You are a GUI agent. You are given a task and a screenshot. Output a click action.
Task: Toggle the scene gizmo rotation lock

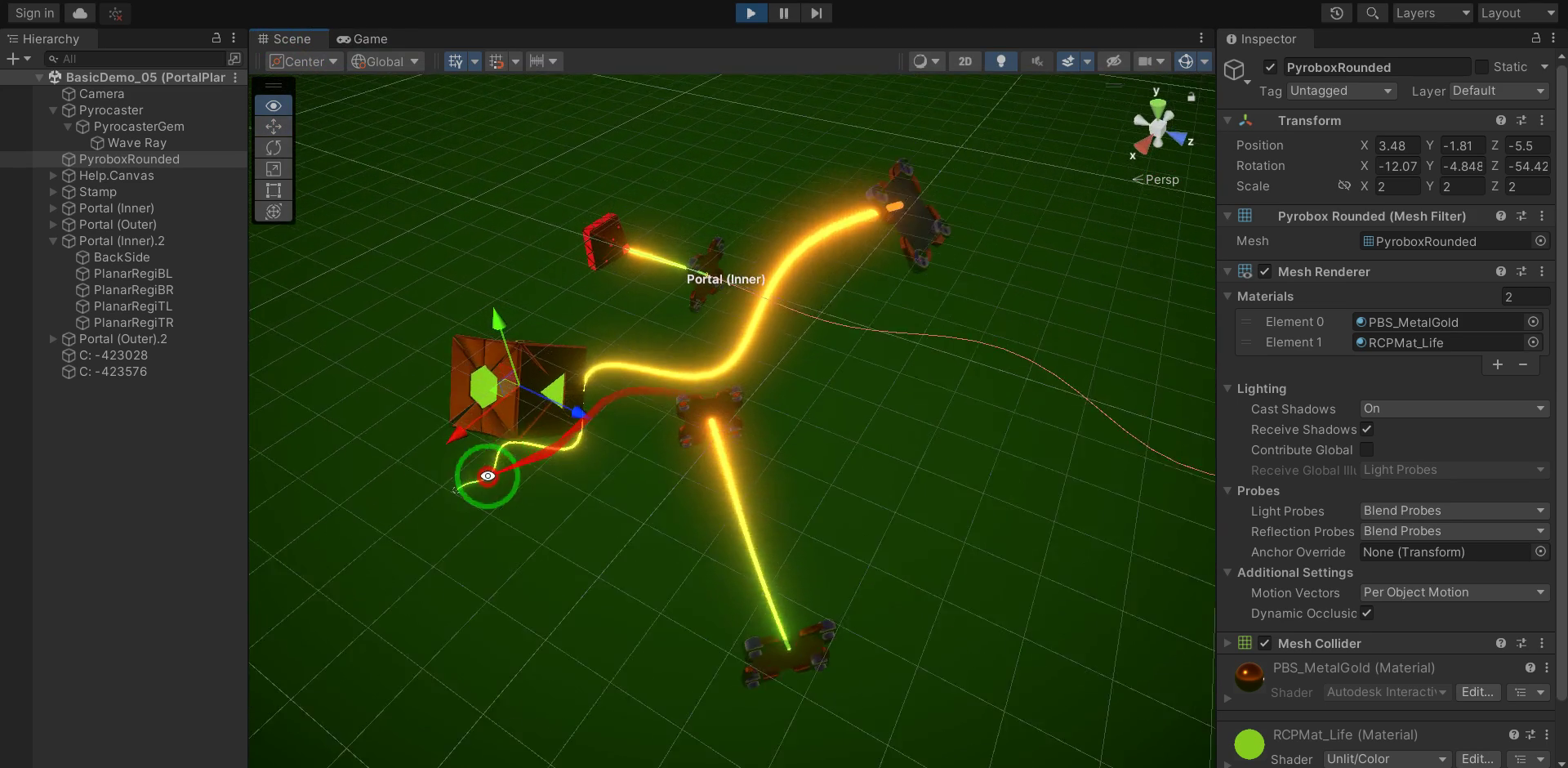coord(1192,97)
